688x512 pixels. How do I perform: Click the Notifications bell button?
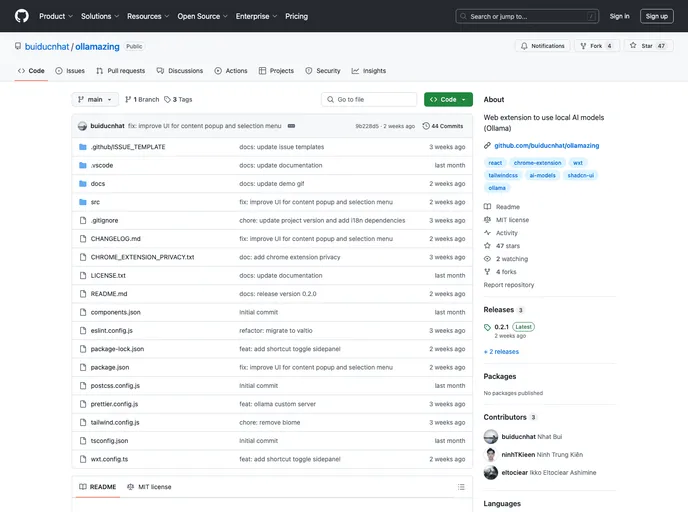click(x=542, y=46)
